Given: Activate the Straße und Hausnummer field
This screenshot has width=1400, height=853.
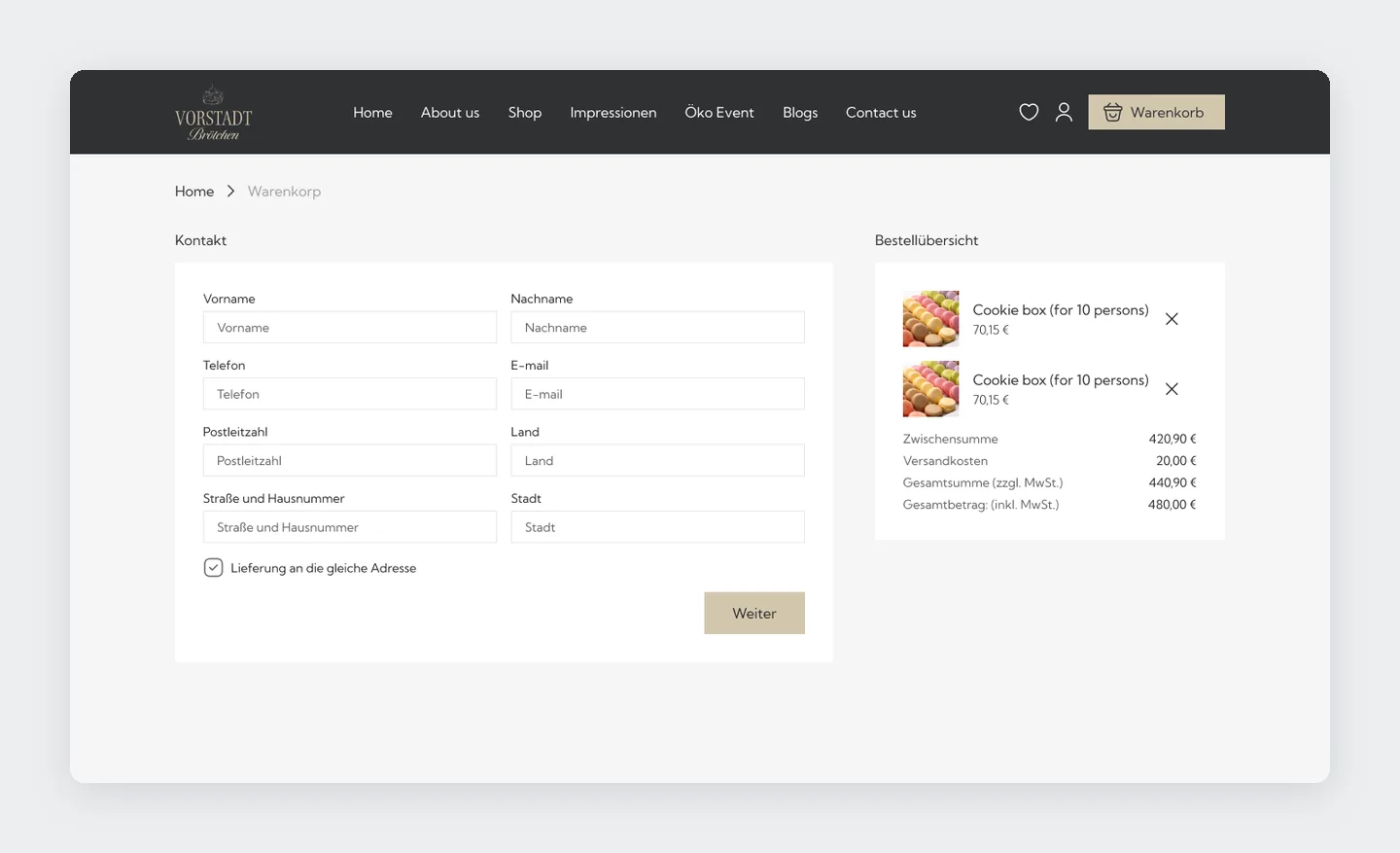Looking at the screenshot, I should (350, 527).
